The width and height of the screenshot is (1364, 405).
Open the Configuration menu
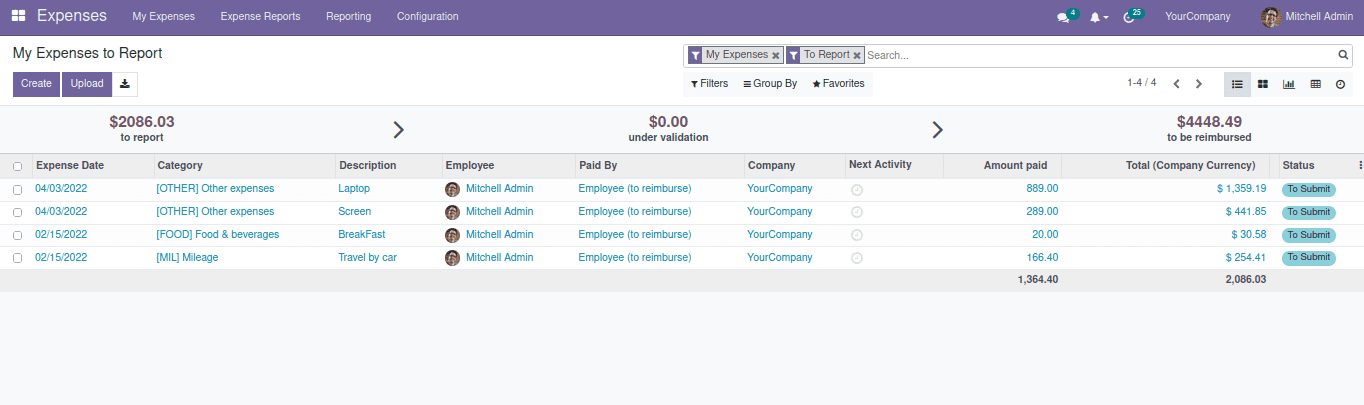[427, 17]
